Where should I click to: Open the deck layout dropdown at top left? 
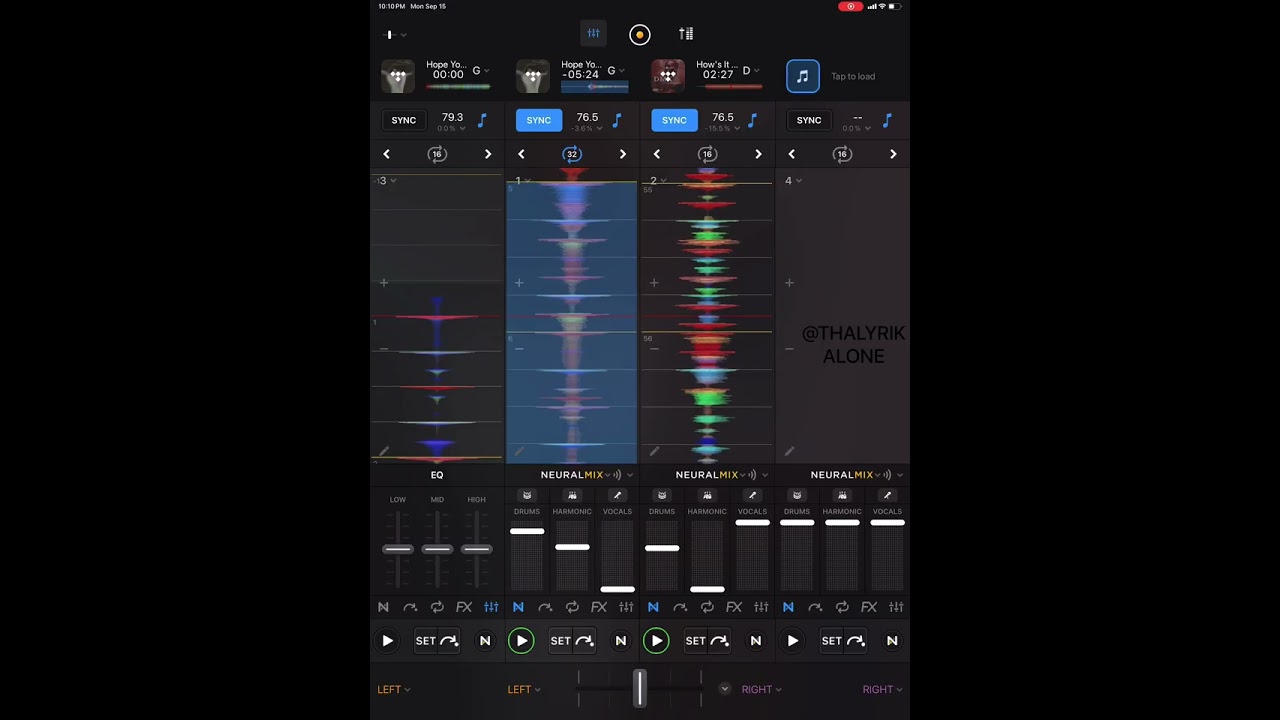point(396,35)
